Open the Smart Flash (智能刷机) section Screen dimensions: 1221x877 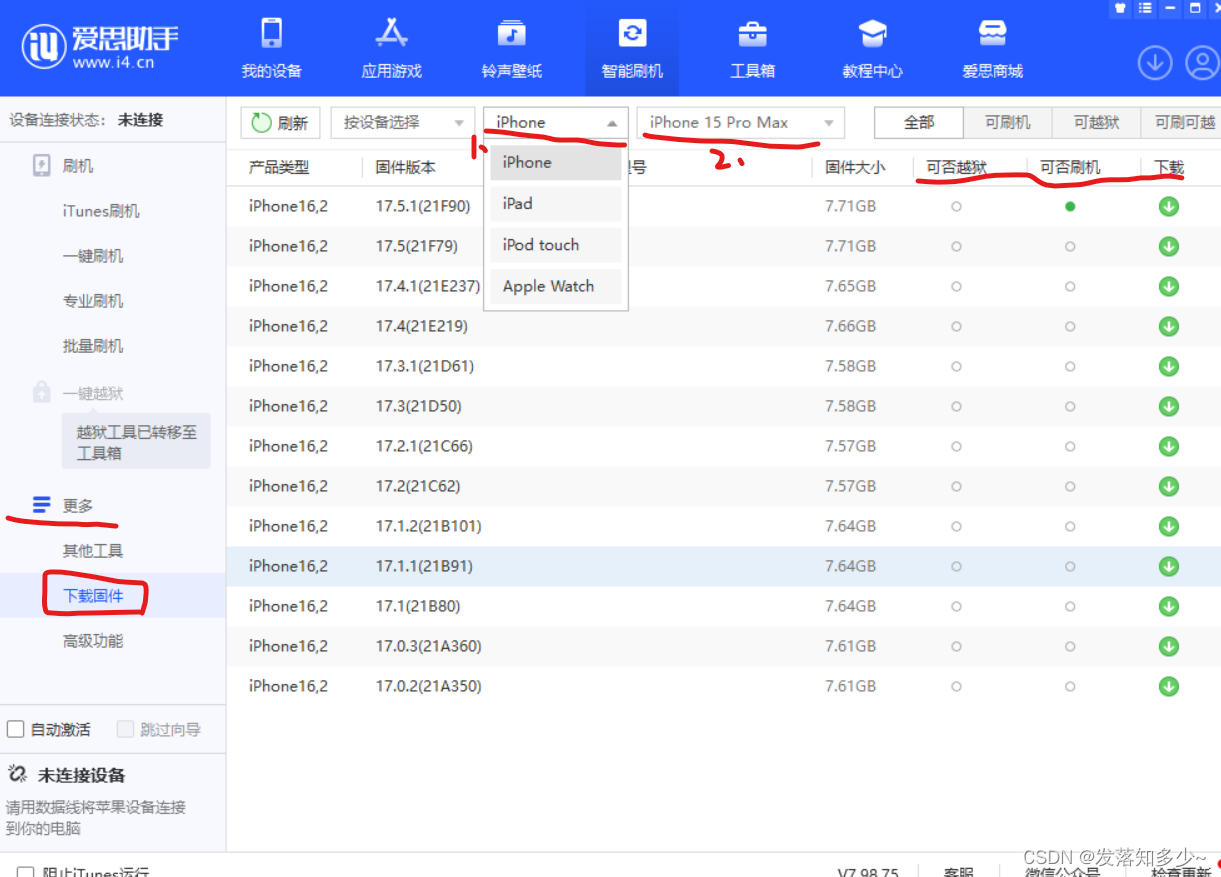tap(632, 48)
